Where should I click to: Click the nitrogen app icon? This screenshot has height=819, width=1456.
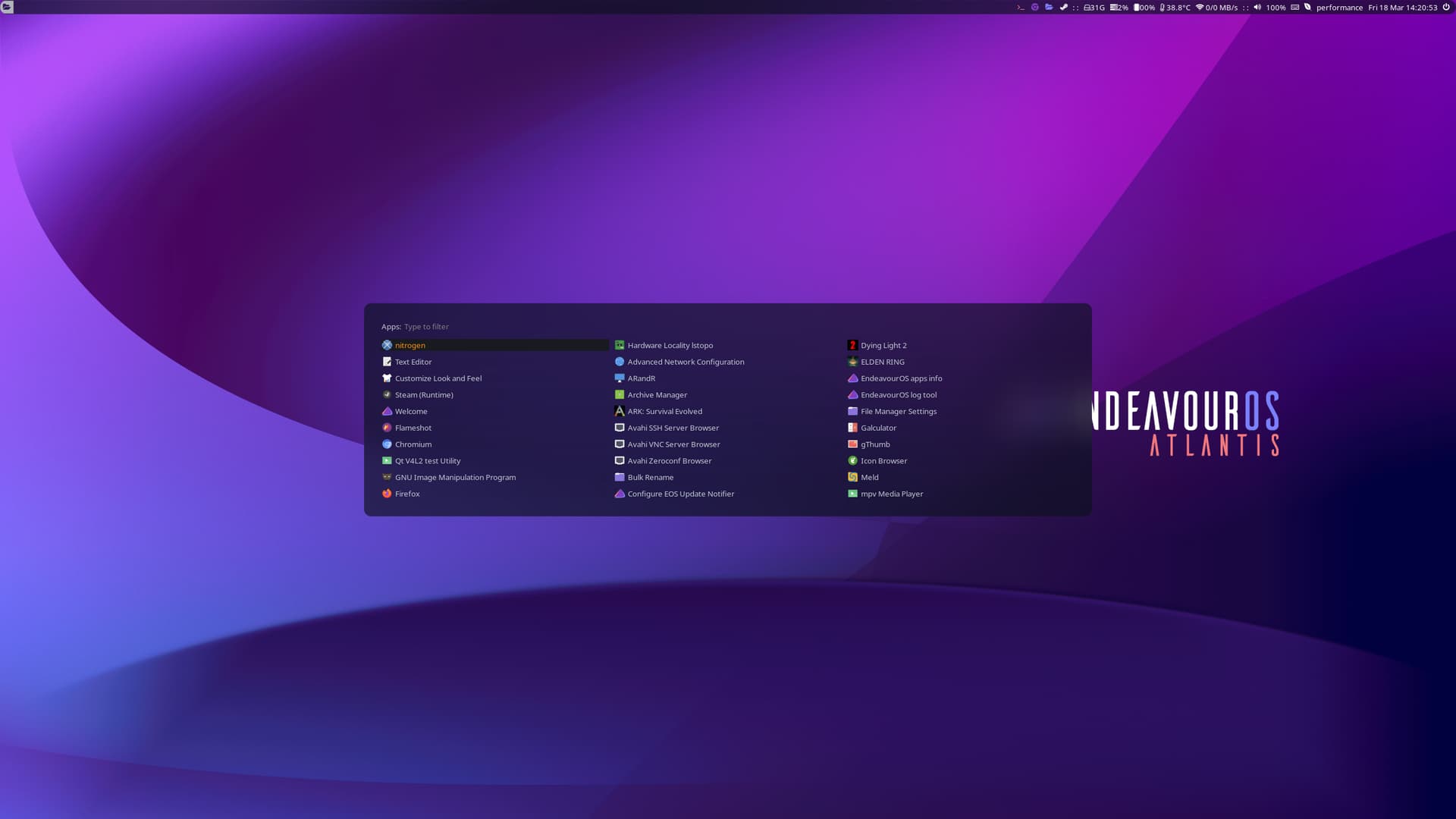pyautogui.click(x=387, y=345)
